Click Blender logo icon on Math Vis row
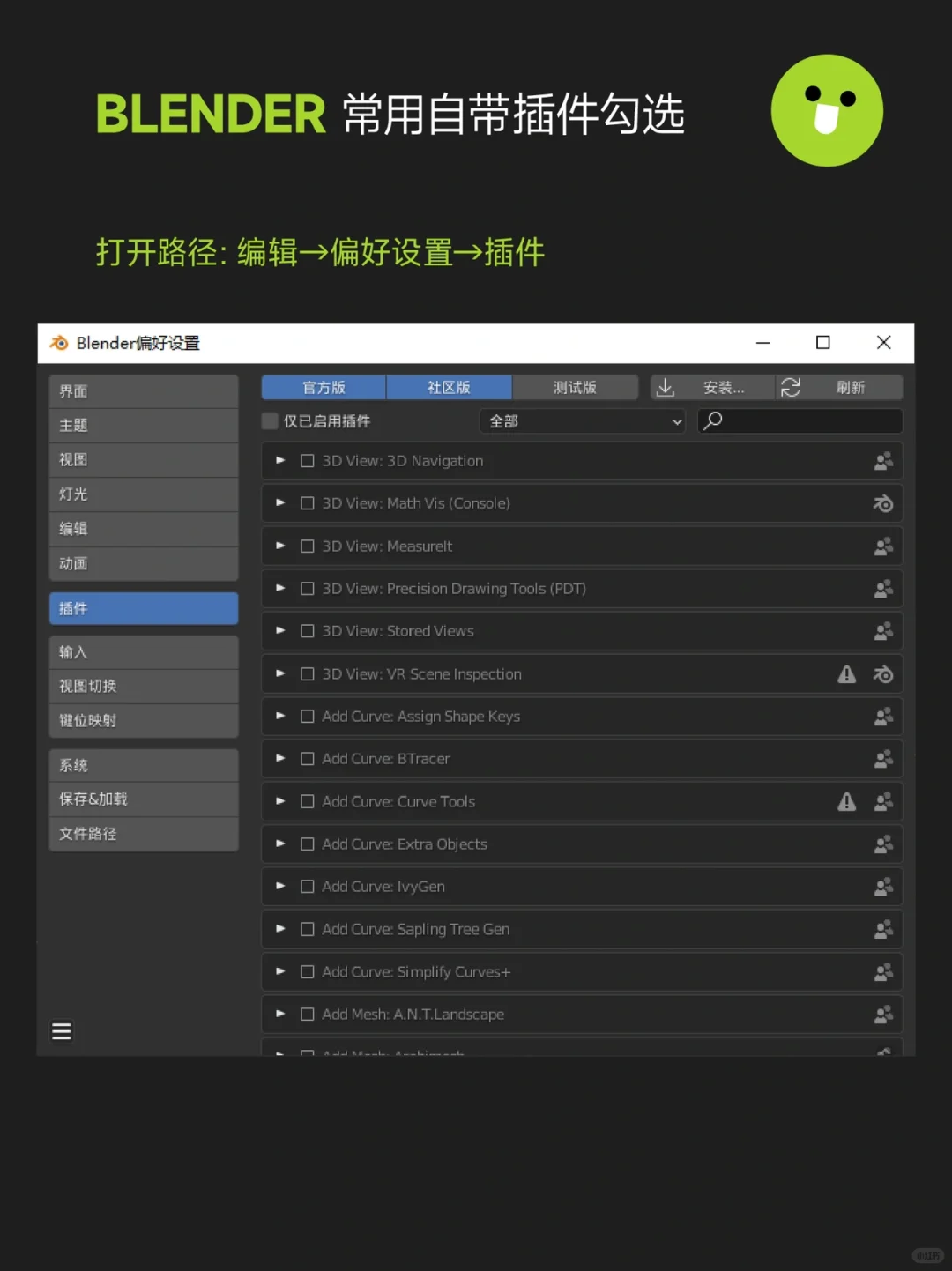Viewport: 952px width, 1271px height. tap(883, 503)
